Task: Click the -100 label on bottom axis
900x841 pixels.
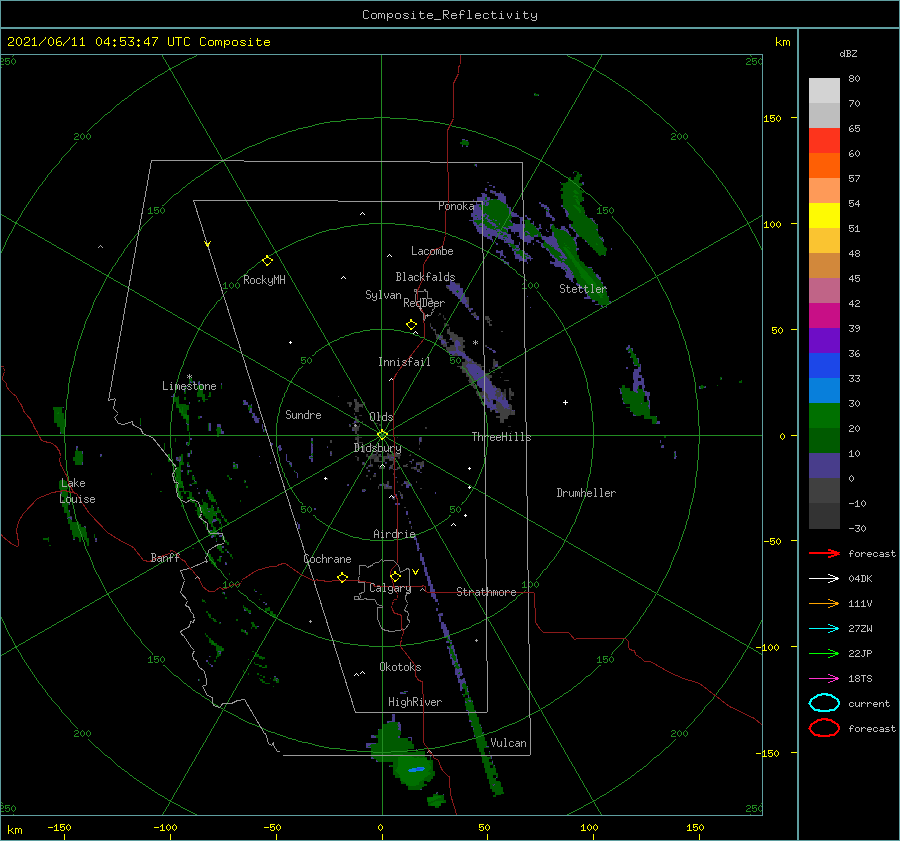Action: (165, 827)
